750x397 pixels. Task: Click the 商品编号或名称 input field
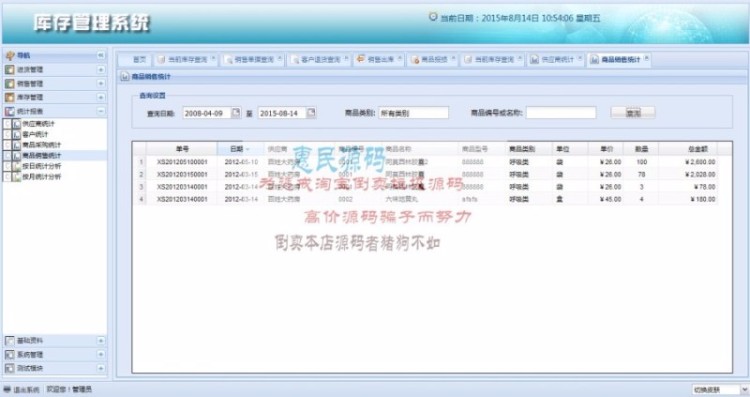(x=561, y=113)
